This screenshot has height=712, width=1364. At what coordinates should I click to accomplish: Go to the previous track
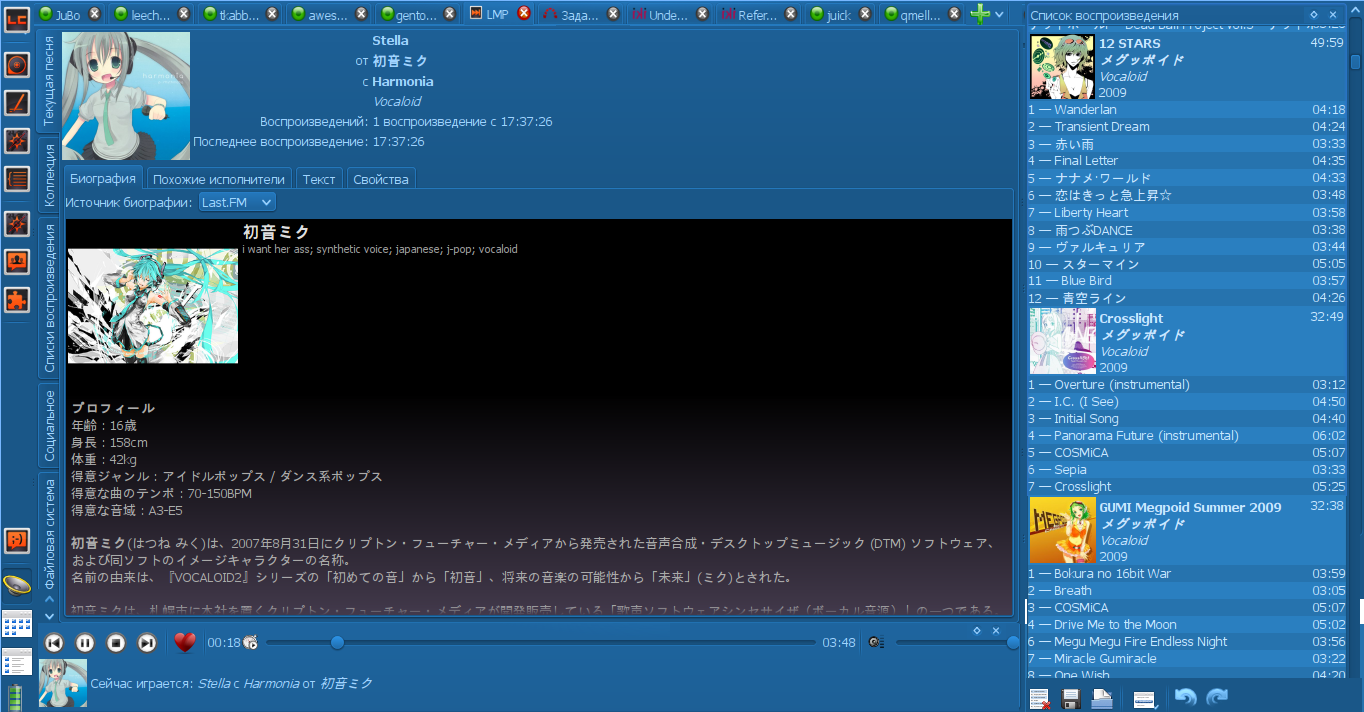55,643
